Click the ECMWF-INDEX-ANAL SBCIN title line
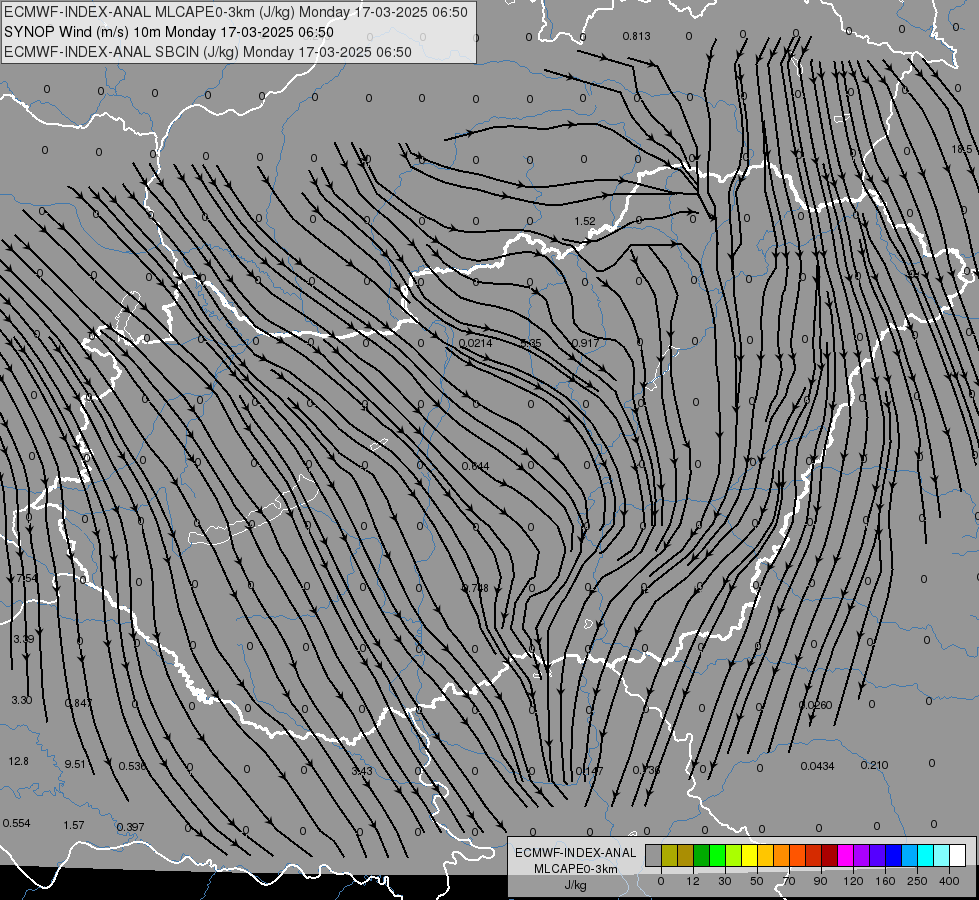This screenshot has height=900, width=979. (208, 52)
